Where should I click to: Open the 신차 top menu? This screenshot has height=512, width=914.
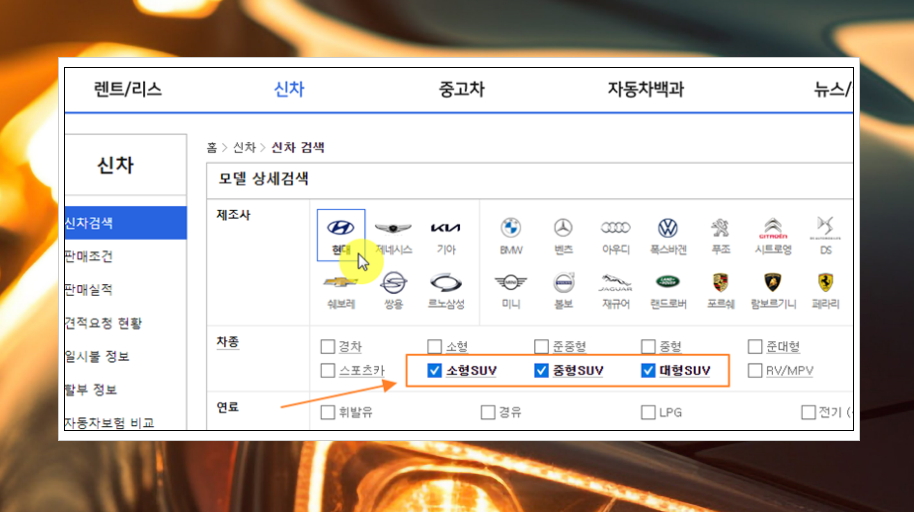(289, 89)
